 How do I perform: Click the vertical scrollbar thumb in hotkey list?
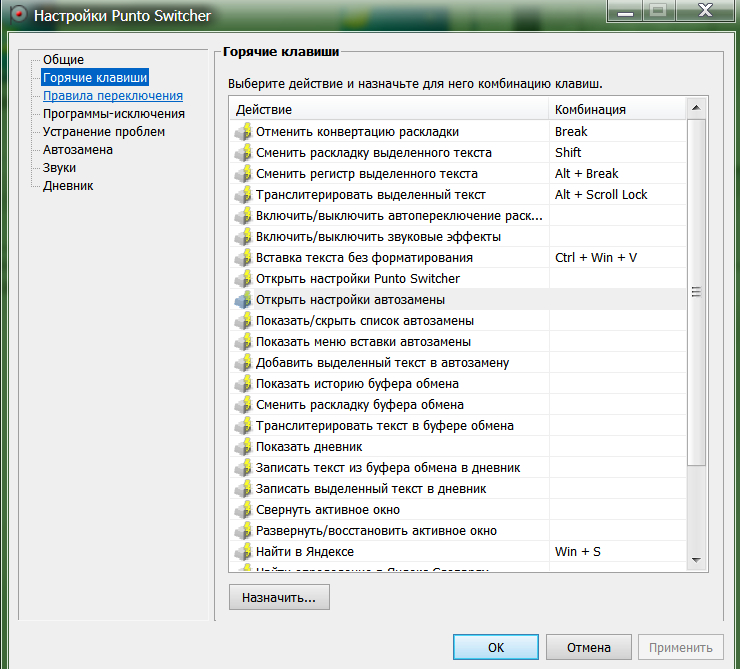[696, 292]
